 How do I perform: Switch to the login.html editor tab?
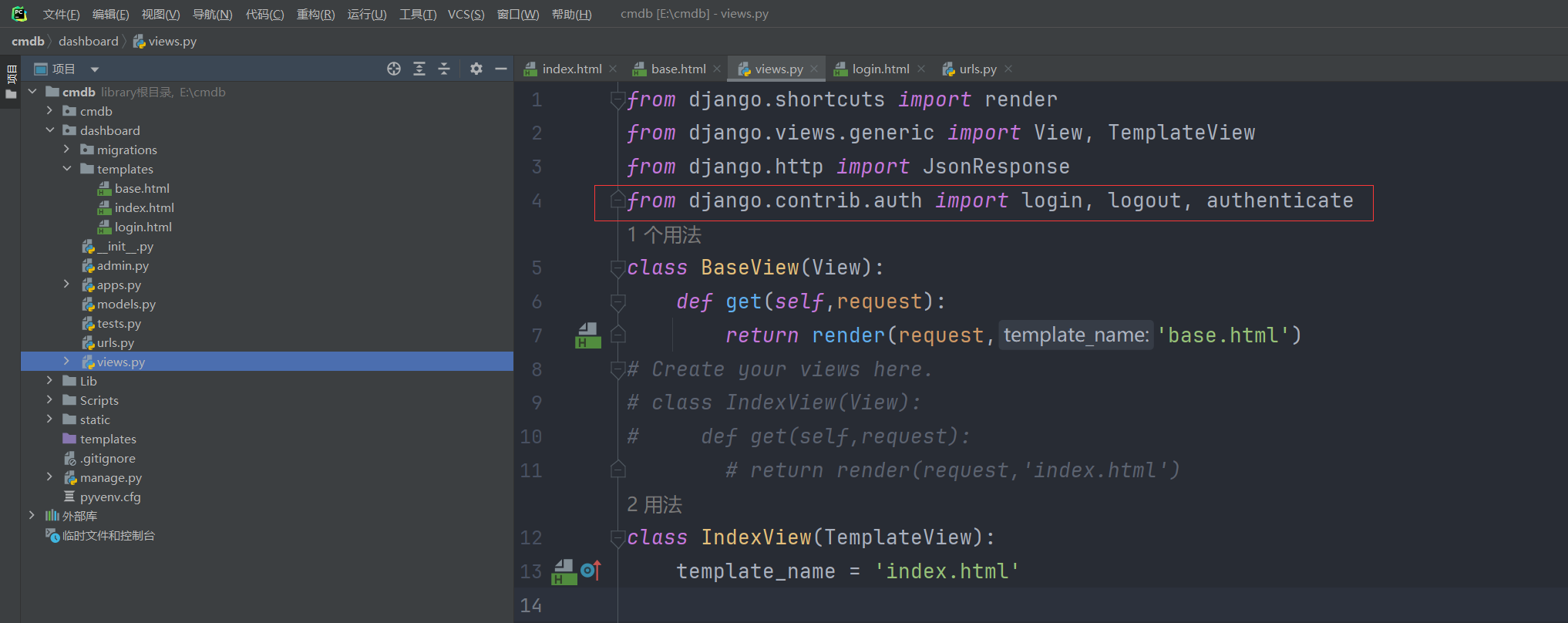[x=872, y=69]
